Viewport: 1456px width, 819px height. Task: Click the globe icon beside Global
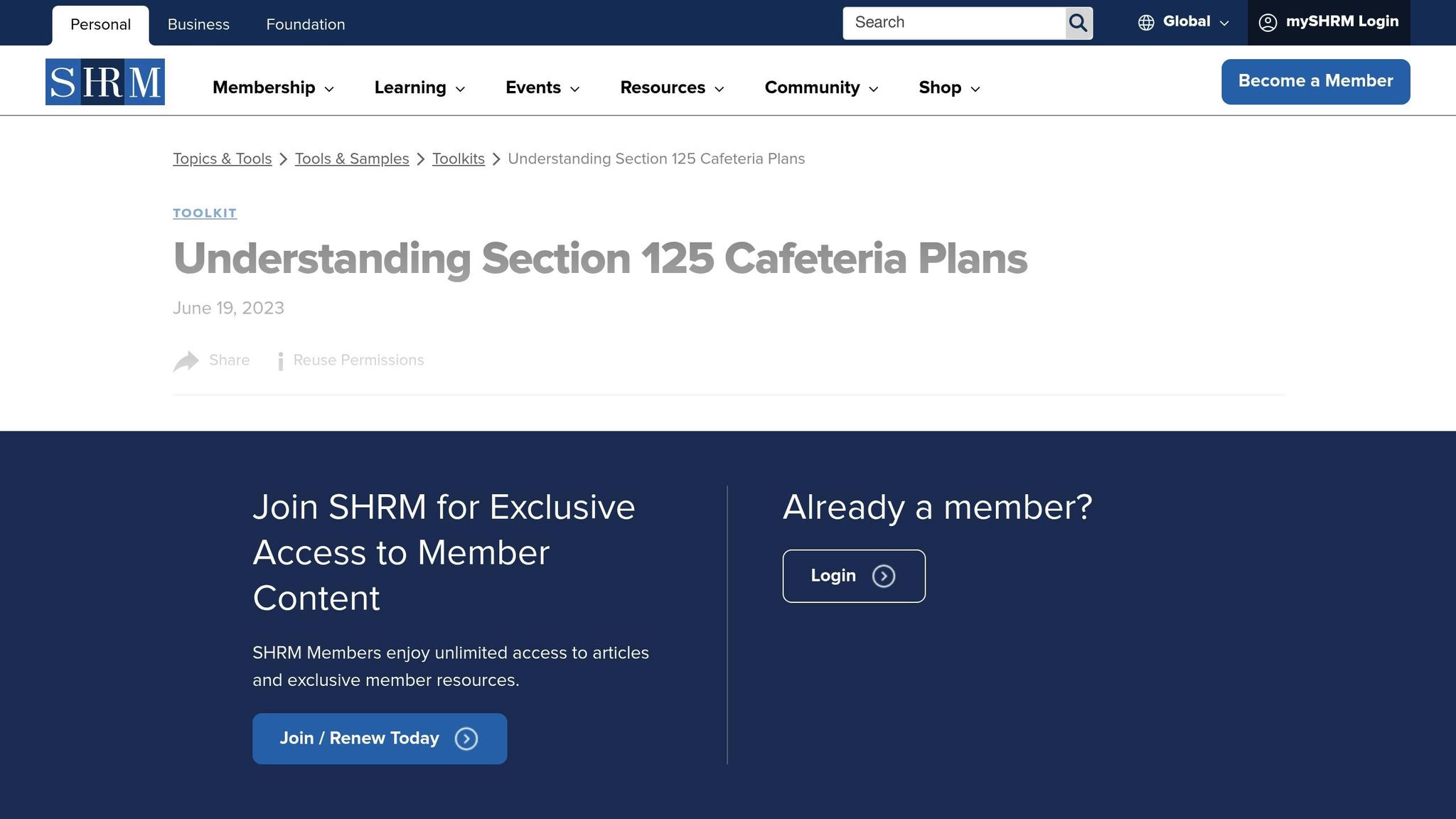tap(1146, 23)
